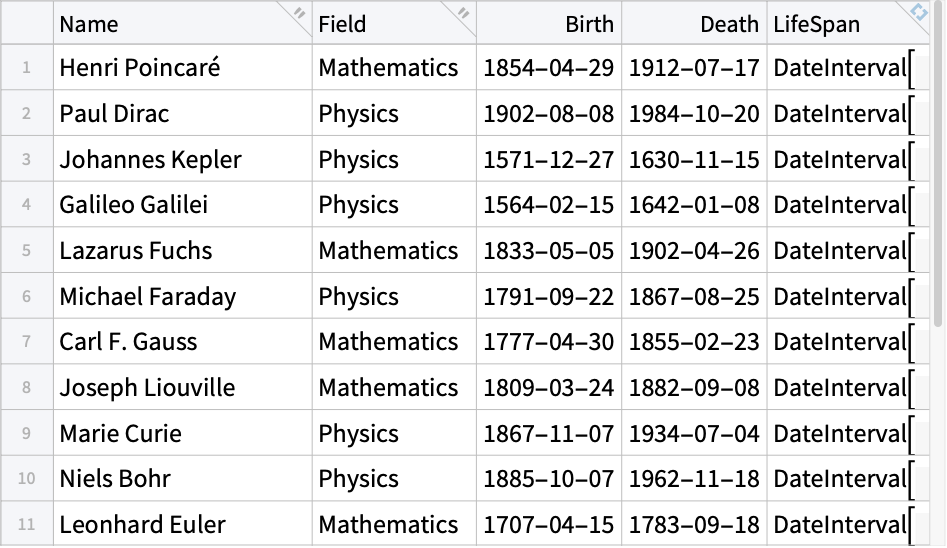This screenshot has height=548, width=947.
Task: Click the blue bracket icon in LifeSpan header
Action: 919,12
